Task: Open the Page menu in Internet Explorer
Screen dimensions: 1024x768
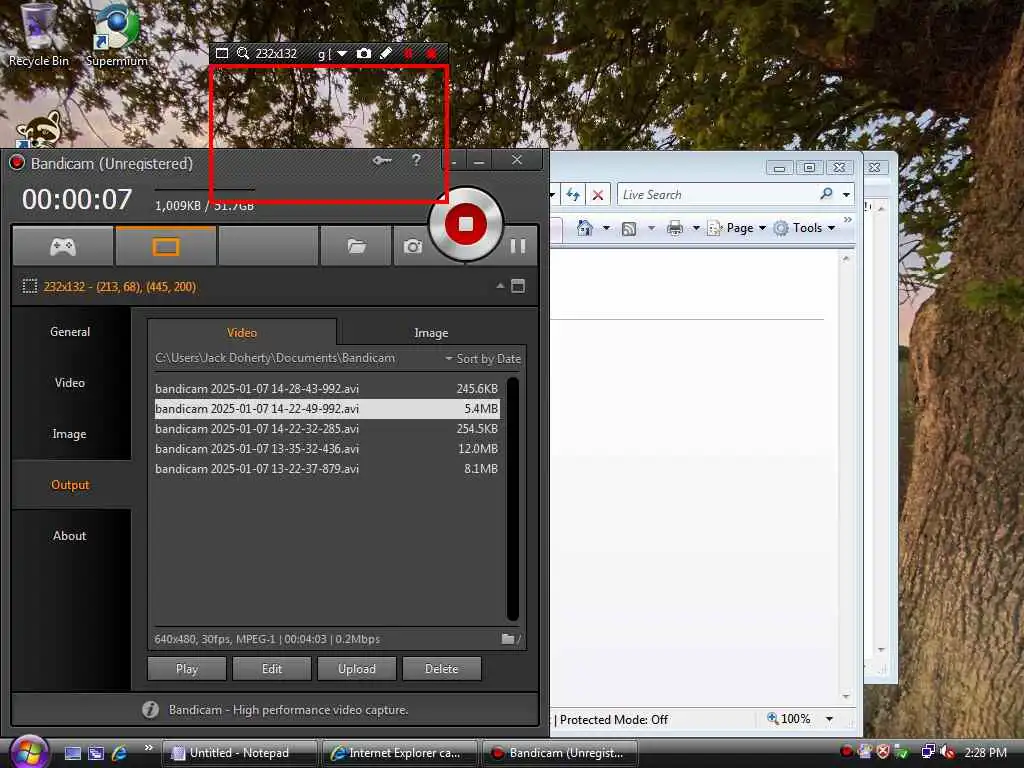Action: (737, 228)
